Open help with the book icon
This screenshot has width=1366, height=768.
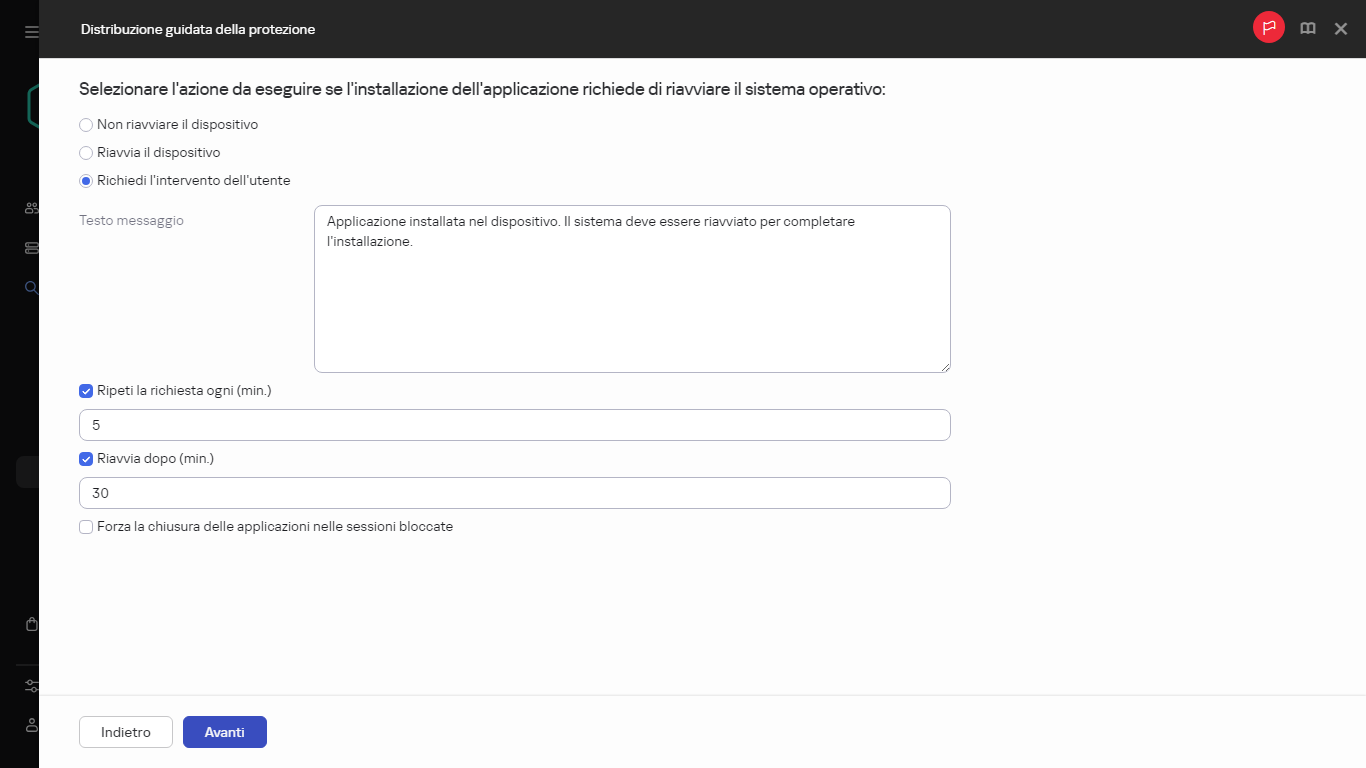(1307, 28)
